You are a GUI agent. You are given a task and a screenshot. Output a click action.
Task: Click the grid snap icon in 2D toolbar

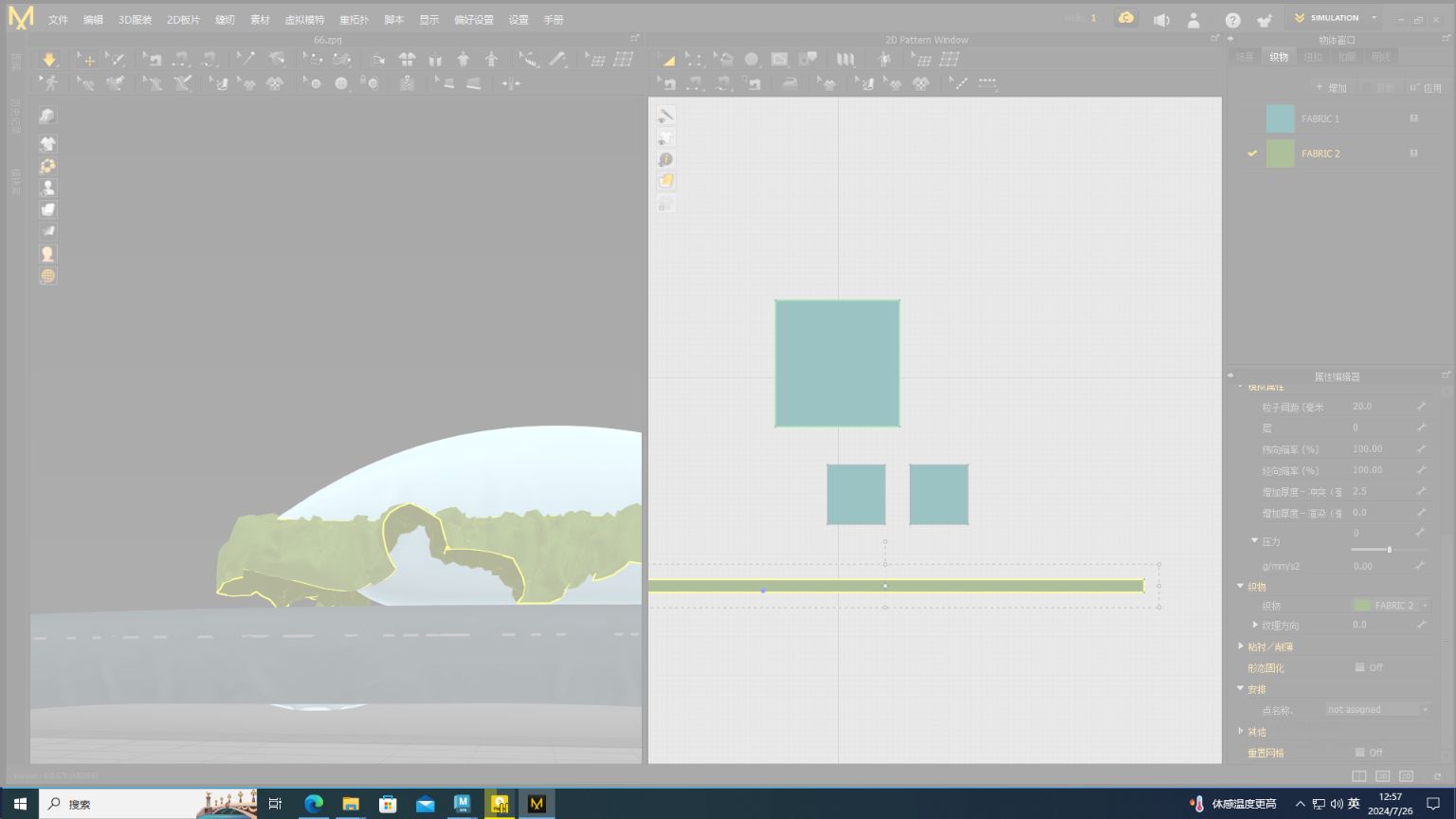point(949,60)
